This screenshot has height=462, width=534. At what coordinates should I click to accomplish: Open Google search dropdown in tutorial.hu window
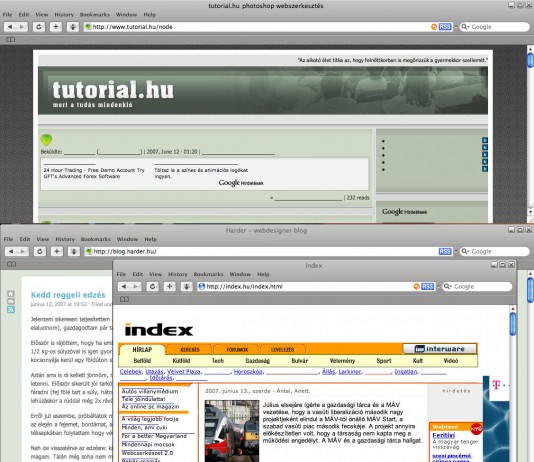465,27
